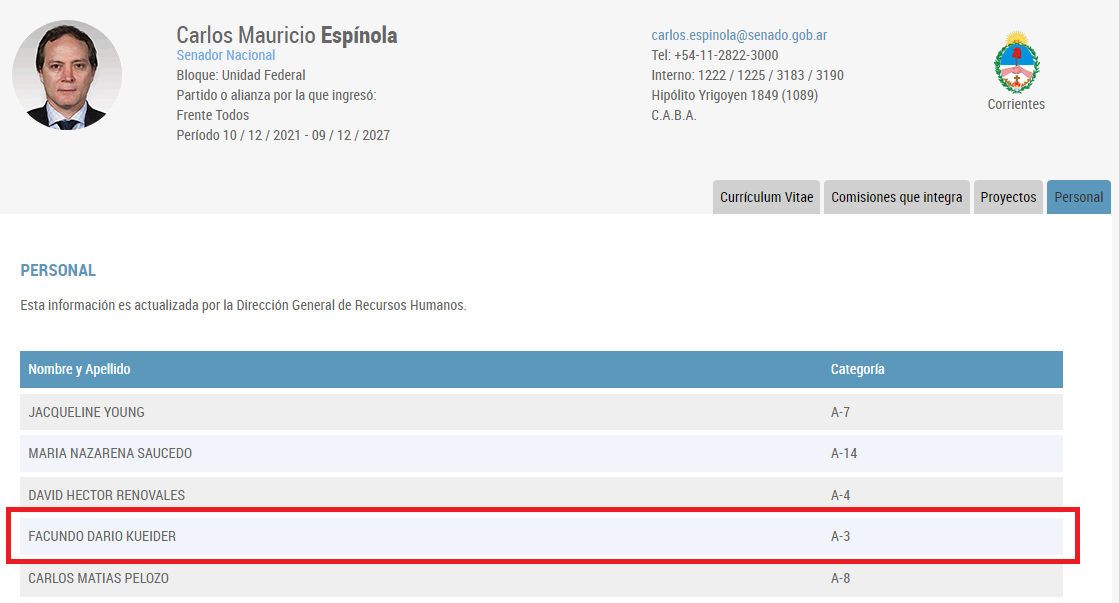The width and height of the screenshot is (1119, 603).
Task: Click the Nombre y Apellido column header
Action: coord(79,369)
